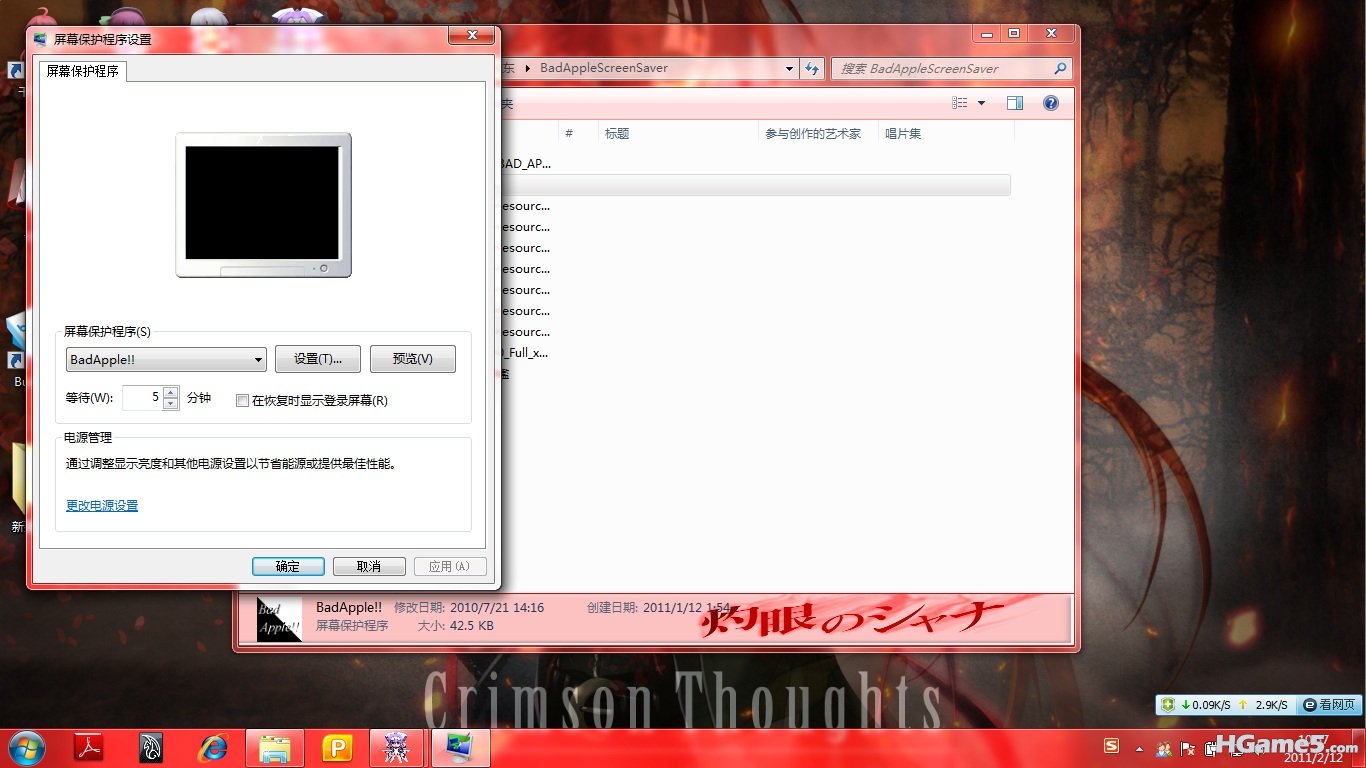Open the orange P app on the taskbar
Image resolution: width=1366 pixels, height=768 pixels.
point(337,748)
